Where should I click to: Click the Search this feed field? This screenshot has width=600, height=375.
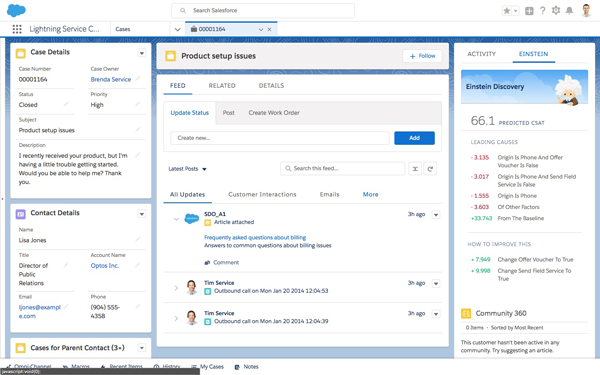[343, 168]
